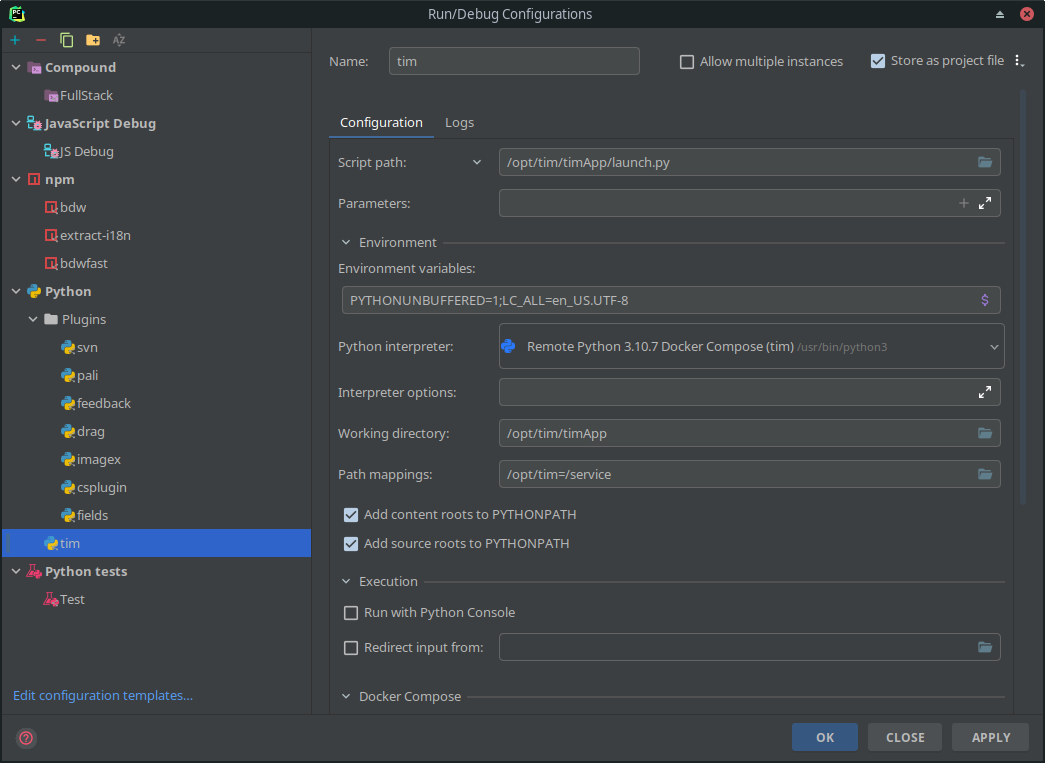Select the Test Python tests configuration
The width and height of the screenshot is (1045, 763).
point(157,599)
